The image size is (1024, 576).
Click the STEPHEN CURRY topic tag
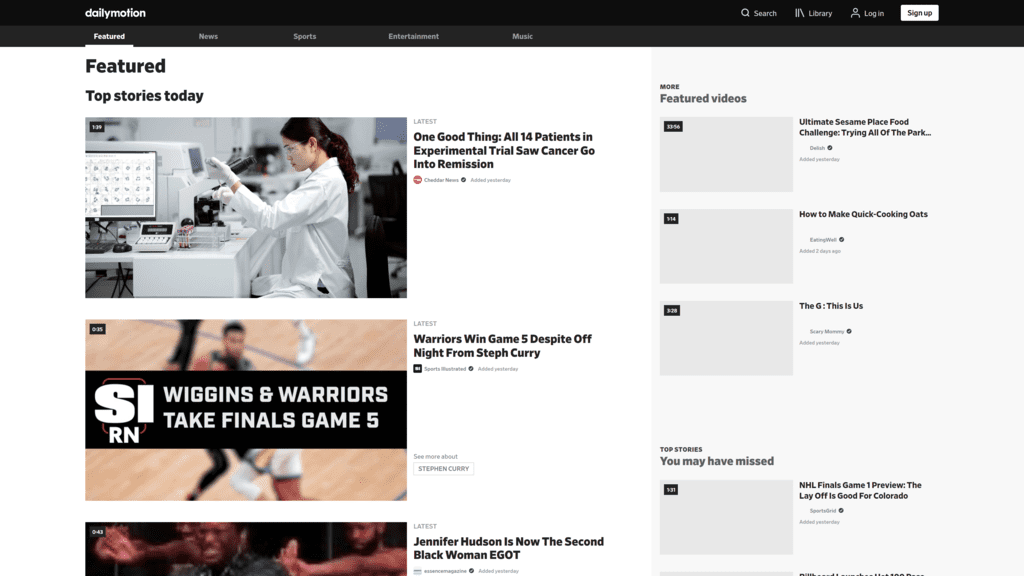tap(443, 469)
